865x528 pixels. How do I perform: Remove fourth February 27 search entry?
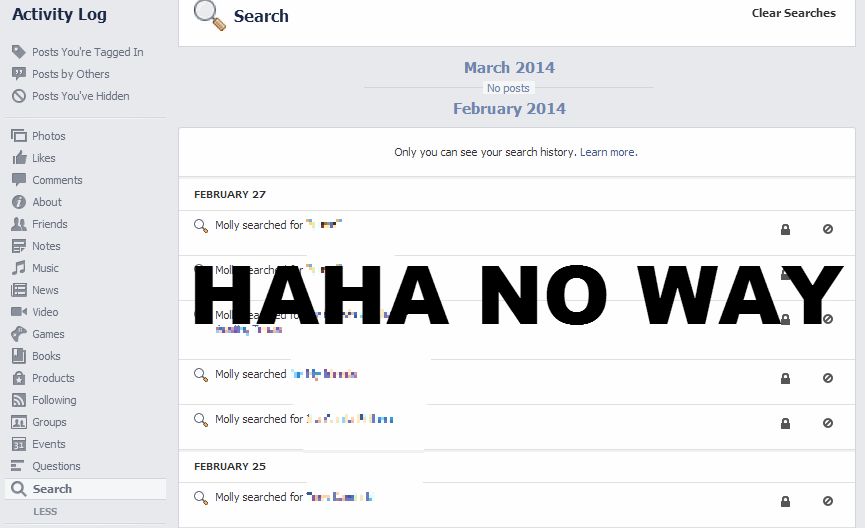[x=827, y=378]
